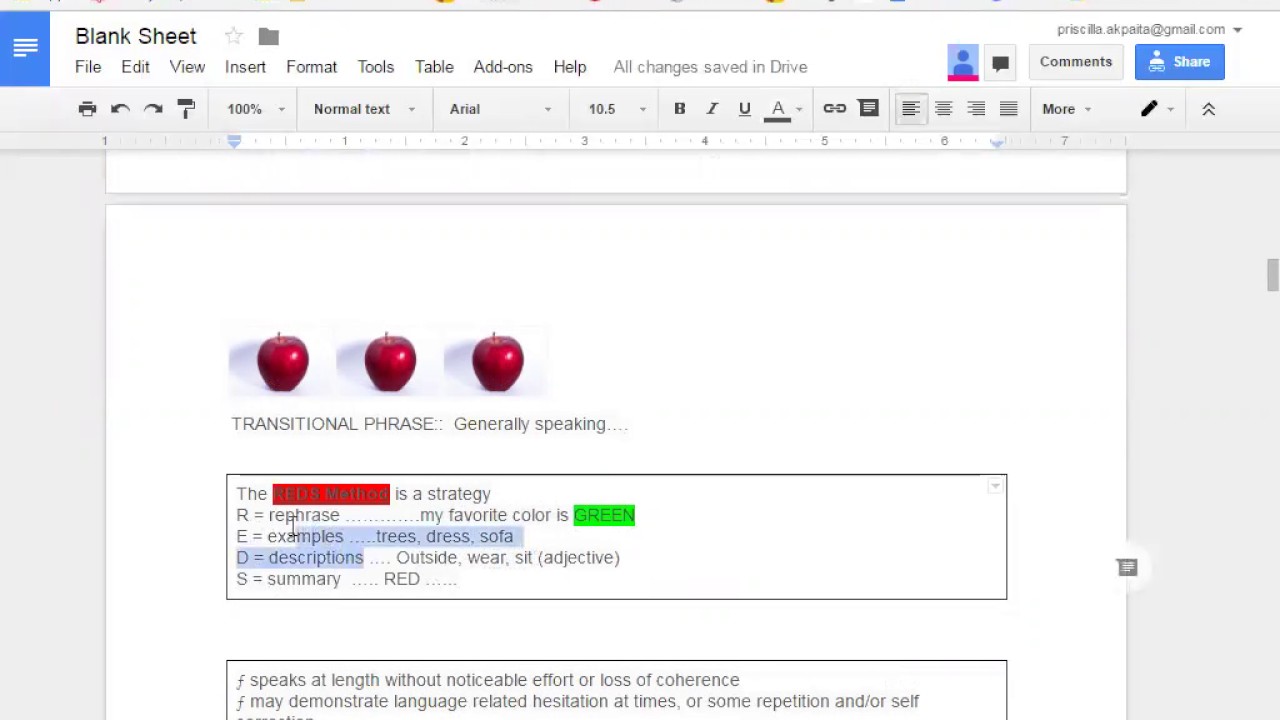Rename the Blank Sheet title
Screen dimensions: 1280x720
point(136,36)
